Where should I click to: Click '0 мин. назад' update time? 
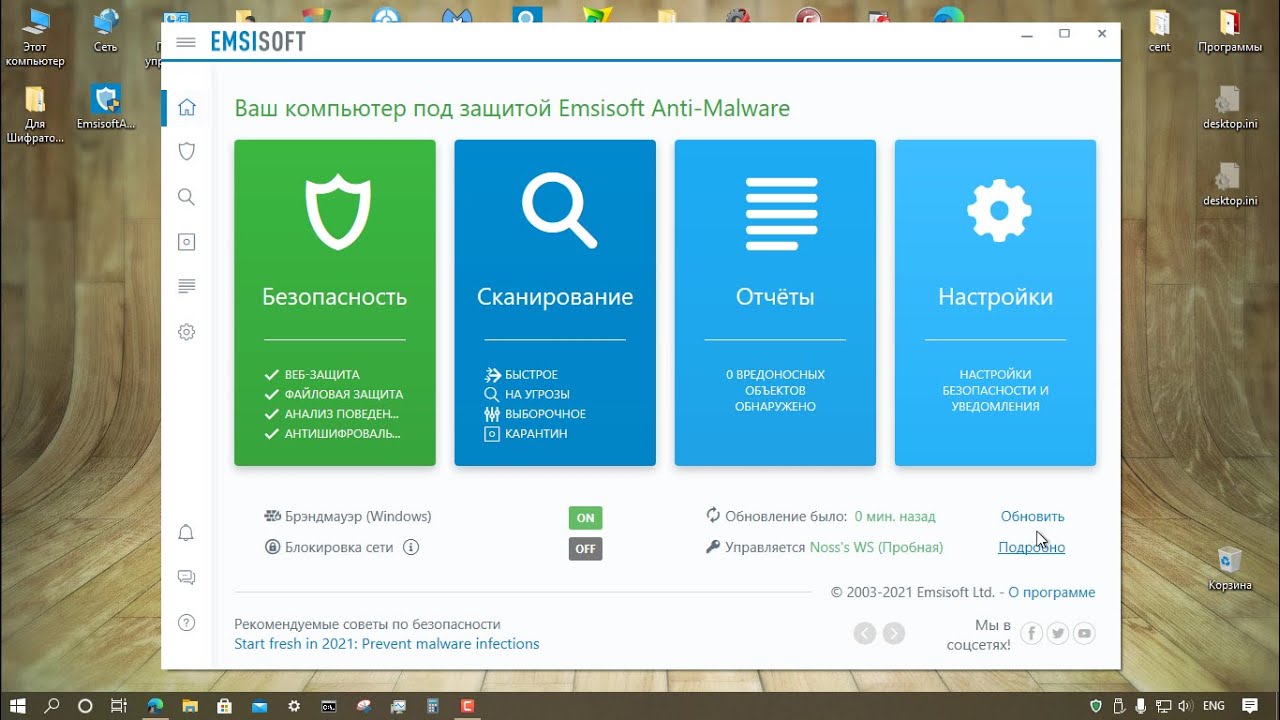tap(895, 517)
